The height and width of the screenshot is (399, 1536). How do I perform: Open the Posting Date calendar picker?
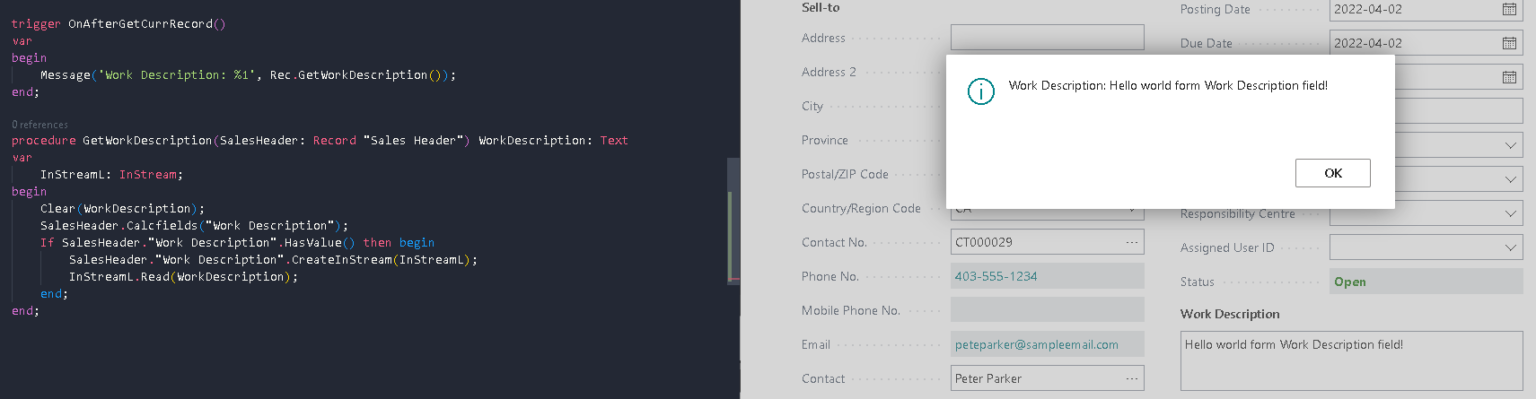click(x=1509, y=9)
